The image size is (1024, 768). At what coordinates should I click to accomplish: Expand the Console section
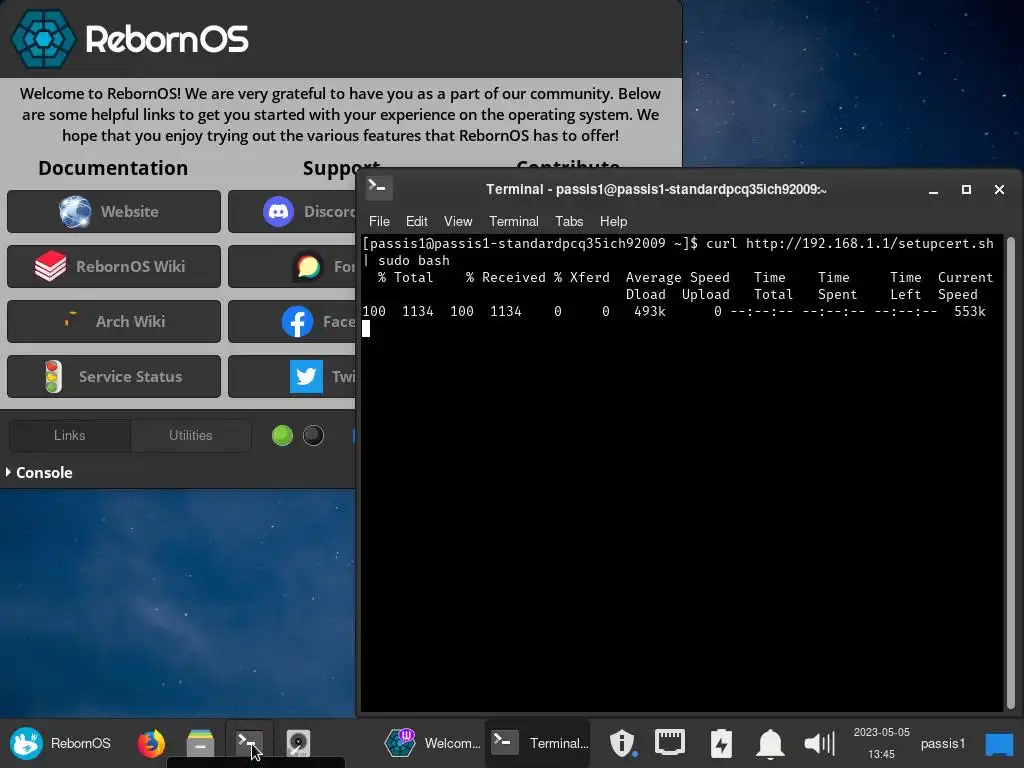[x=39, y=472]
